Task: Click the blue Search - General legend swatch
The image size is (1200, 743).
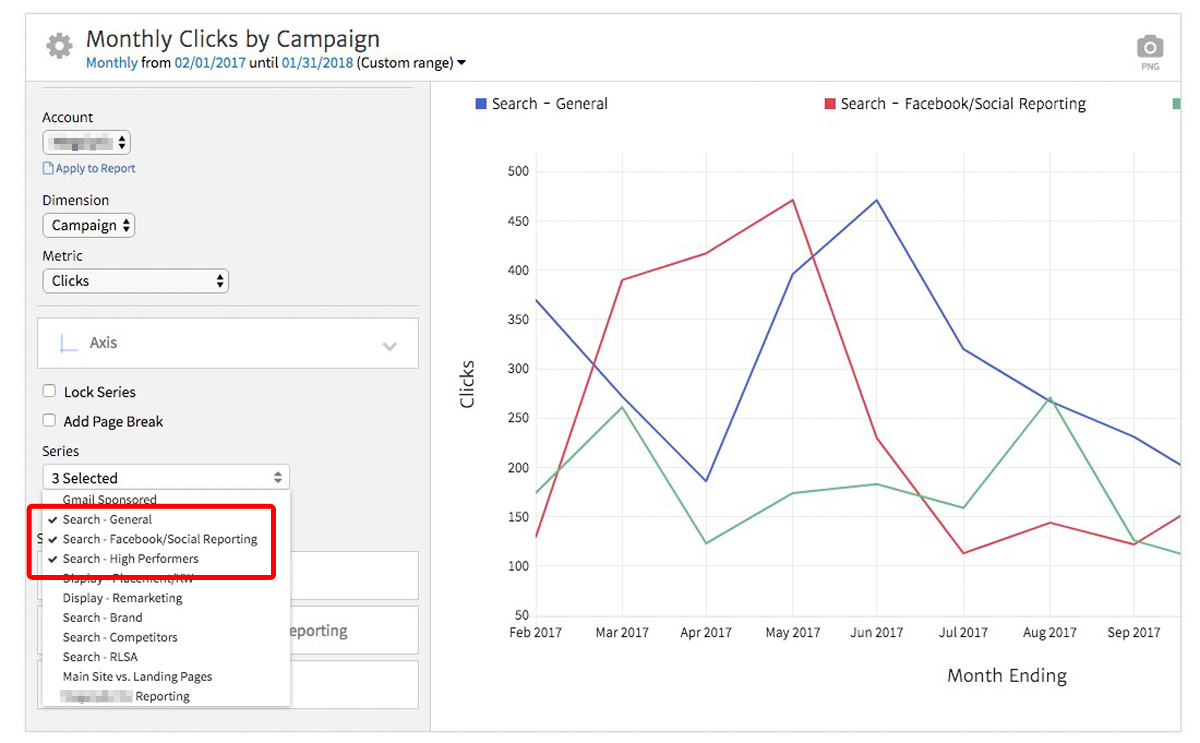Action: coord(481,104)
